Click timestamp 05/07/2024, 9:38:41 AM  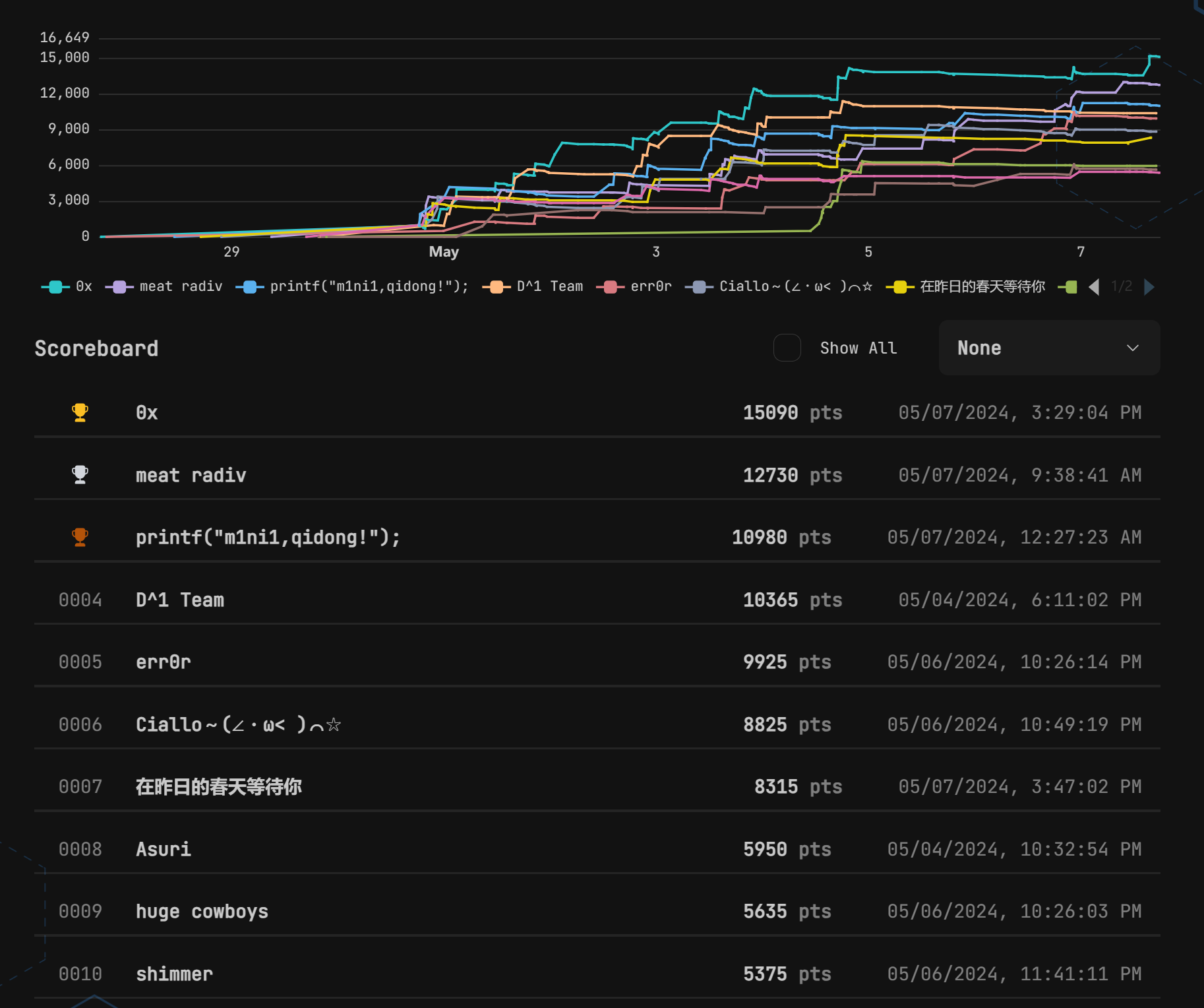[x=1020, y=475]
